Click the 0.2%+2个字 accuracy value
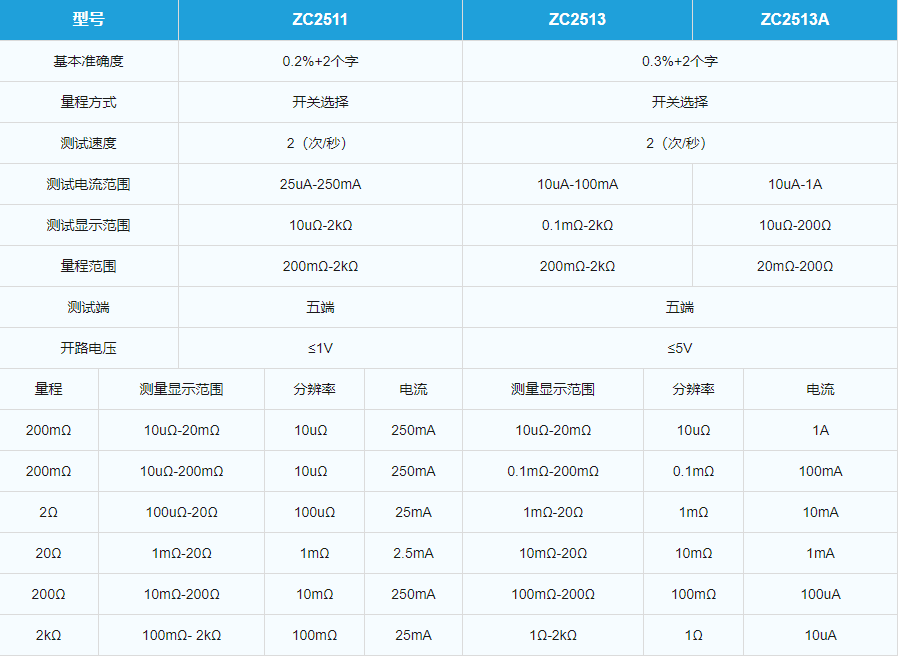Image resolution: width=898 pixels, height=657 pixels. coord(320,61)
